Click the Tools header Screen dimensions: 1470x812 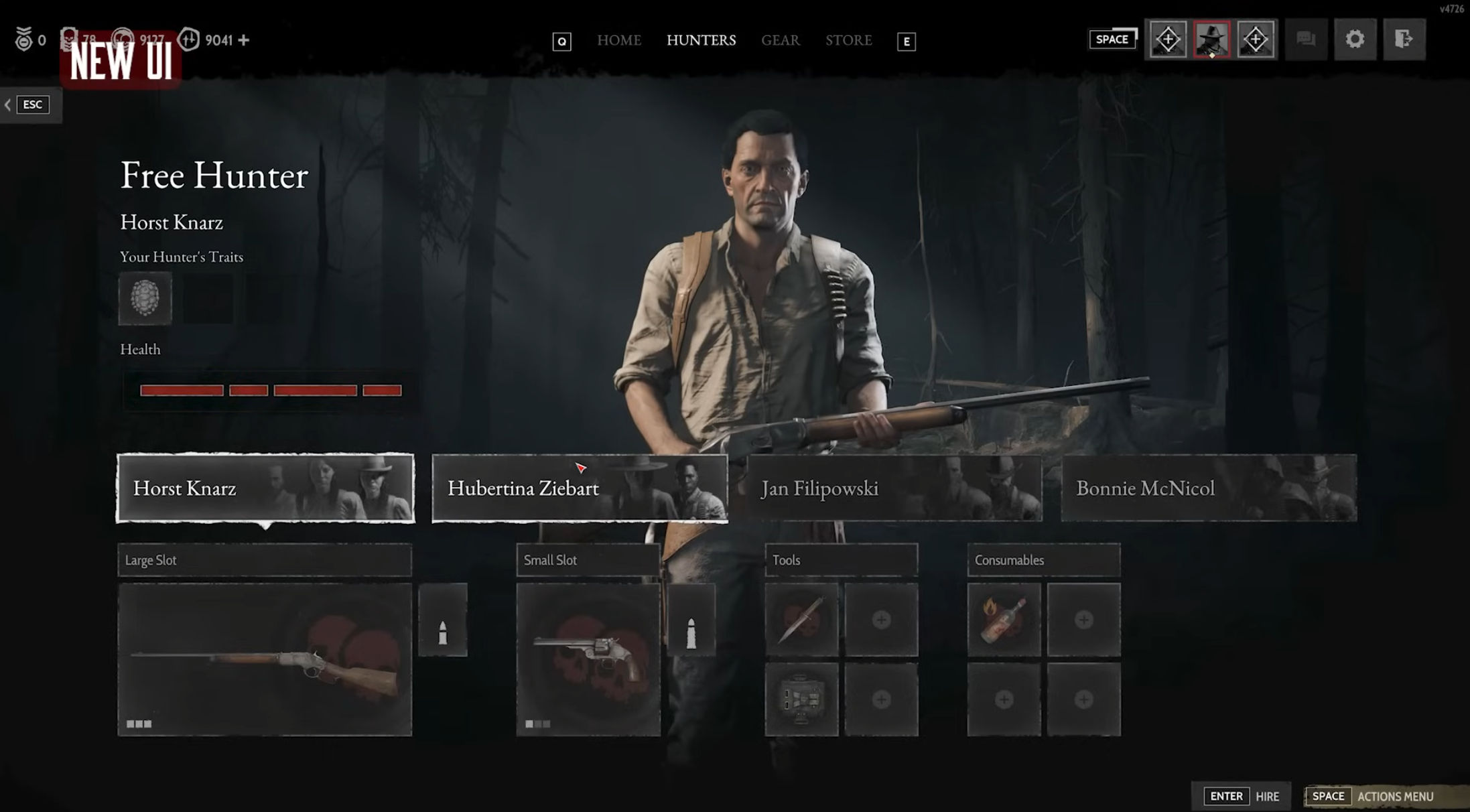click(842, 560)
